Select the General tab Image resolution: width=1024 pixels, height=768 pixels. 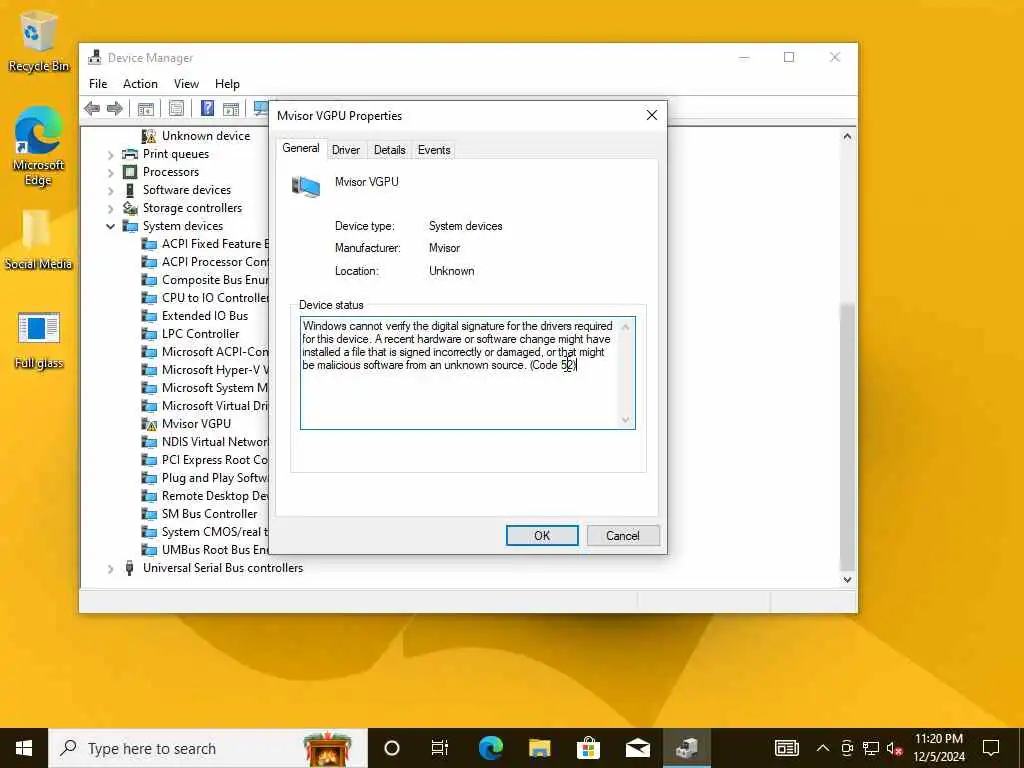point(300,148)
